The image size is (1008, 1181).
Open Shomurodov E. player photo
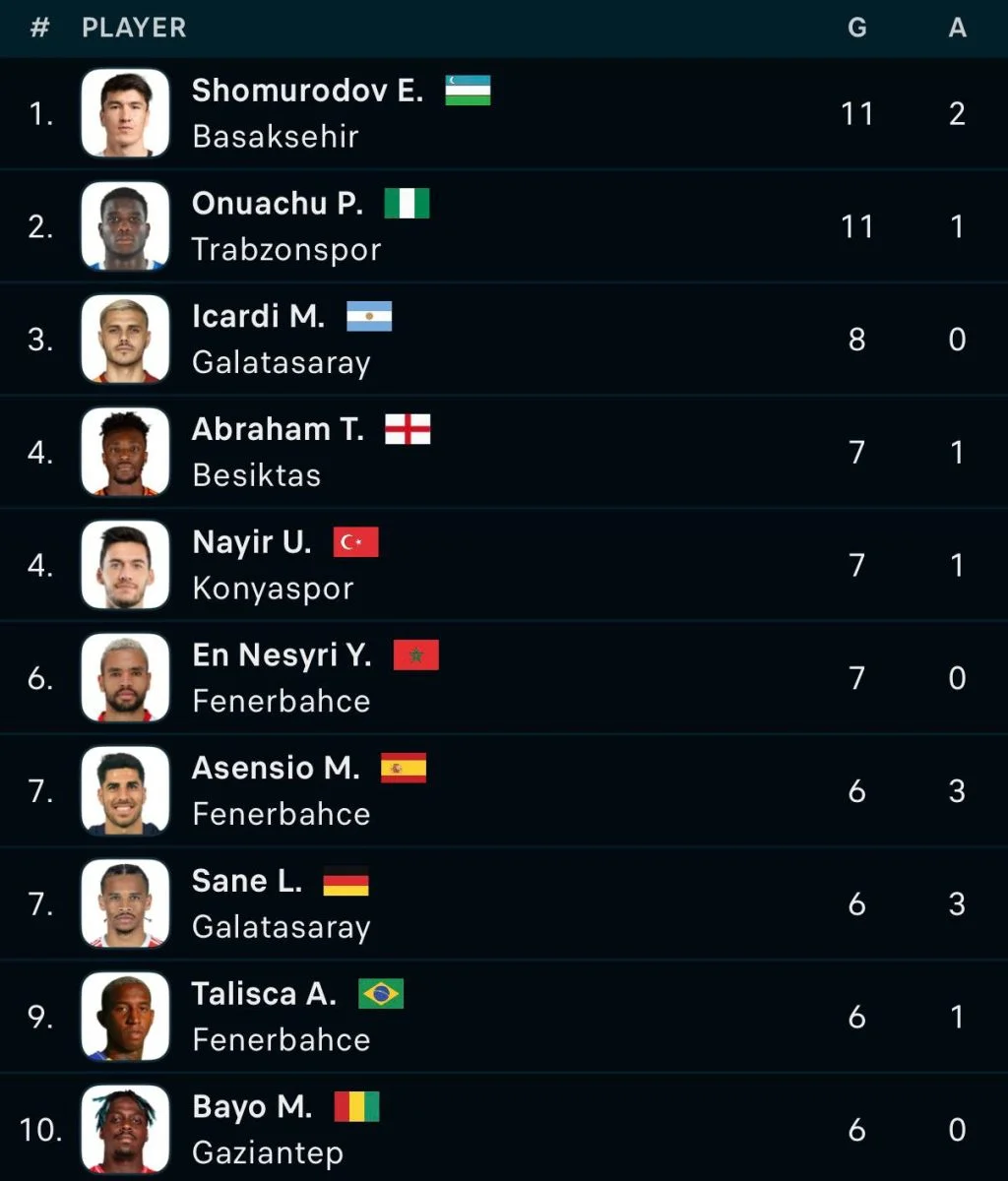tap(125, 113)
